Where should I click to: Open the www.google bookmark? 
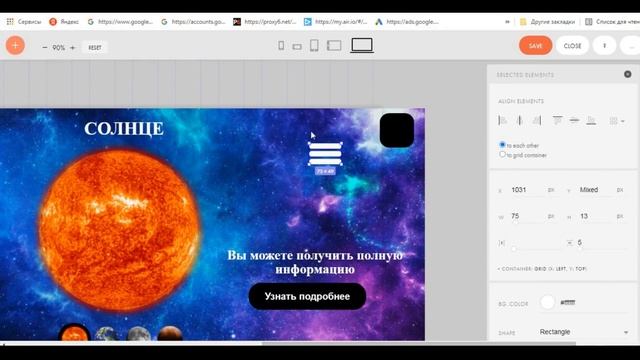pyautogui.click(x=120, y=22)
